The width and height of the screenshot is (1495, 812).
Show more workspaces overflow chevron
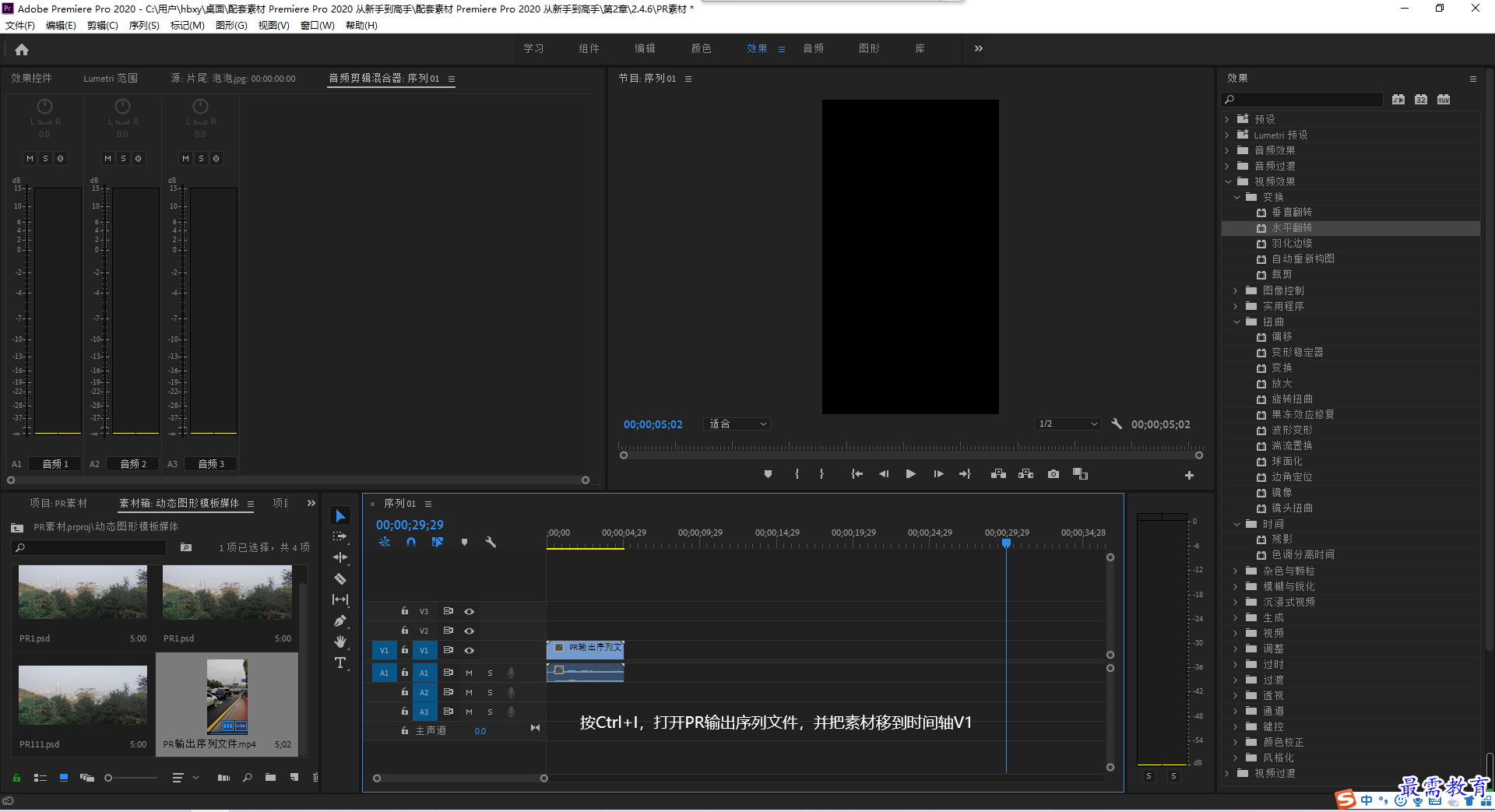978,48
